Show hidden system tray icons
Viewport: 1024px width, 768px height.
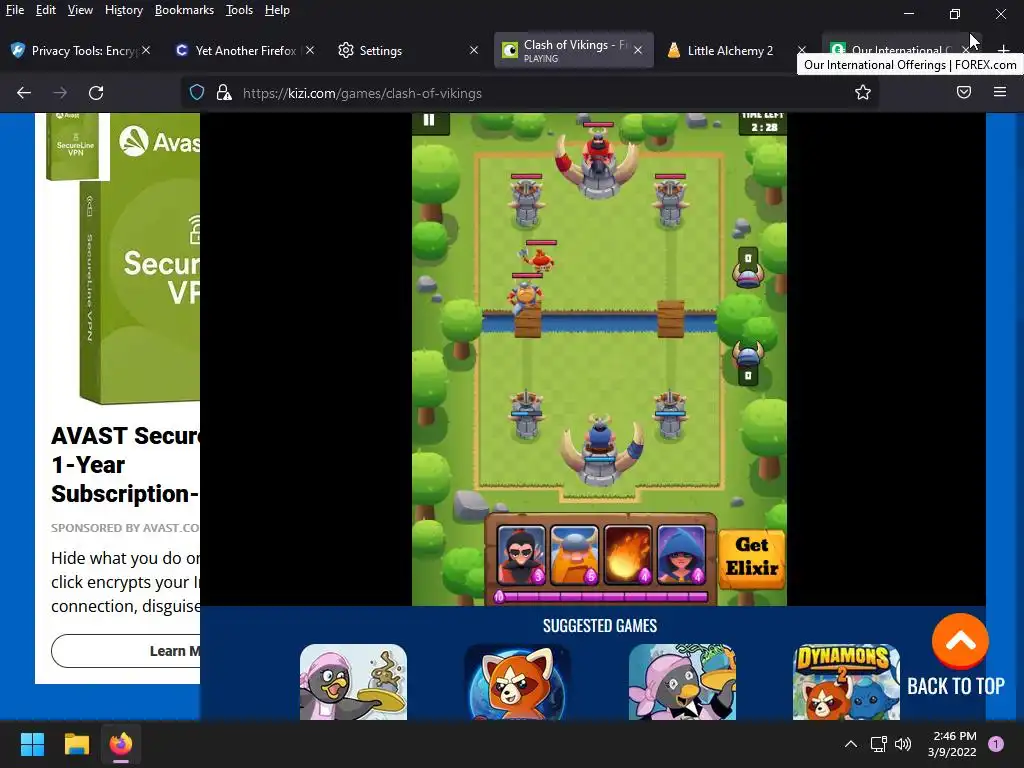point(851,744)
